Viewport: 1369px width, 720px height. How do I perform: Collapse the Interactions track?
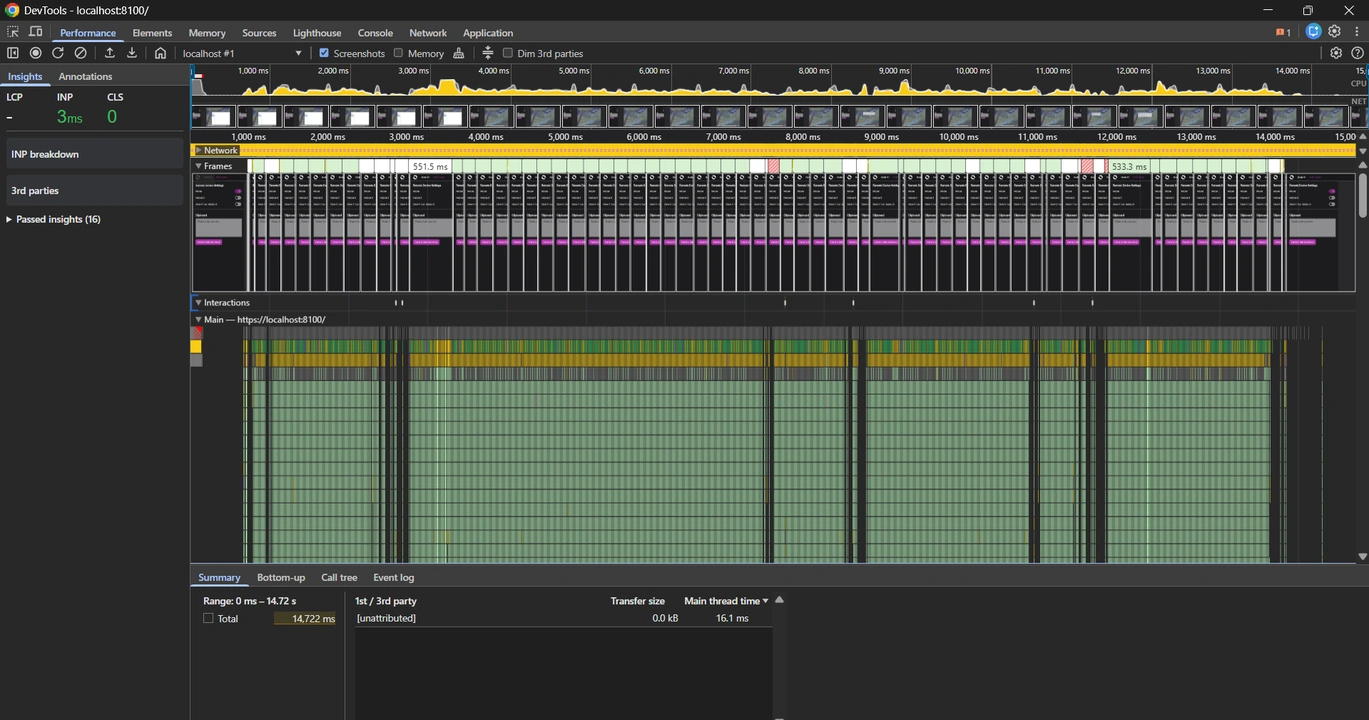tap(198, 302)
